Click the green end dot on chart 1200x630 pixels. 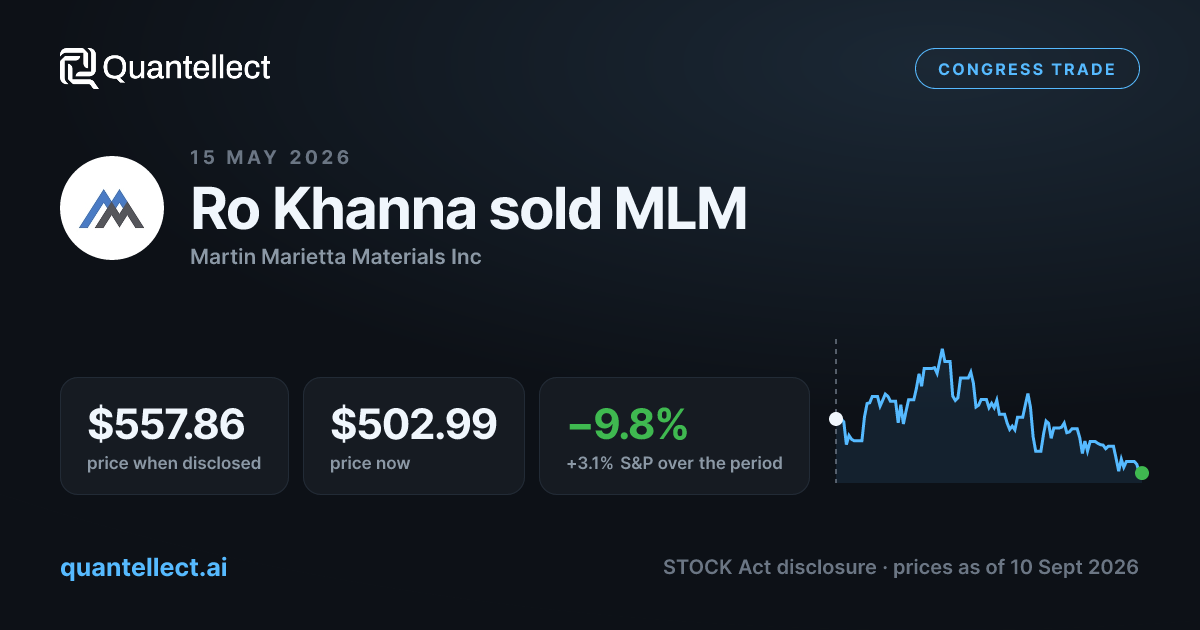point(1142,473)
